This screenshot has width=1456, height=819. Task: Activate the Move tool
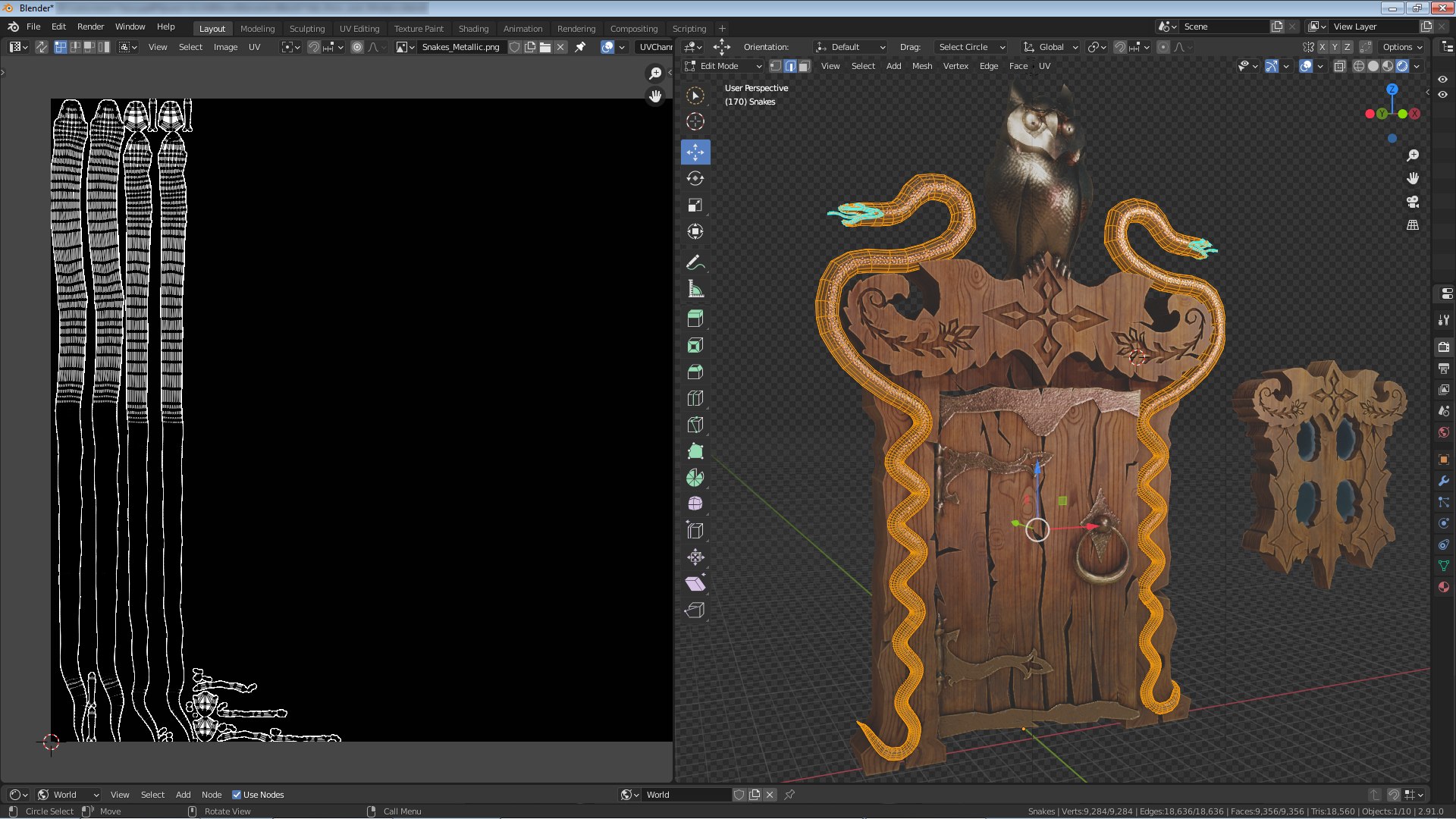pyautogui.click(x=695, y=152)
